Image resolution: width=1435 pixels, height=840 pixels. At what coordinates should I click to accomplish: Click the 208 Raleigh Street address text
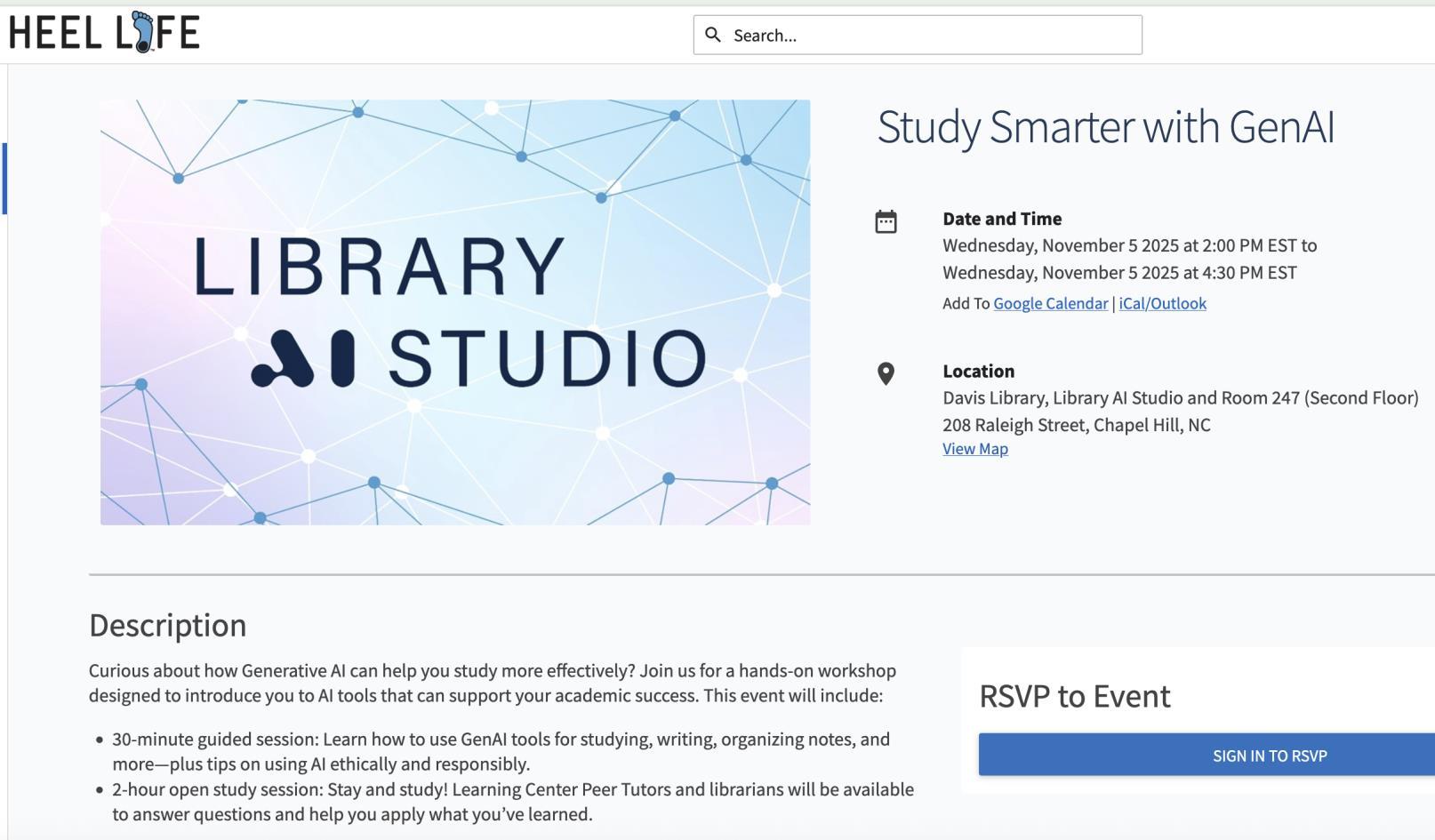[x=1076, y=425]
